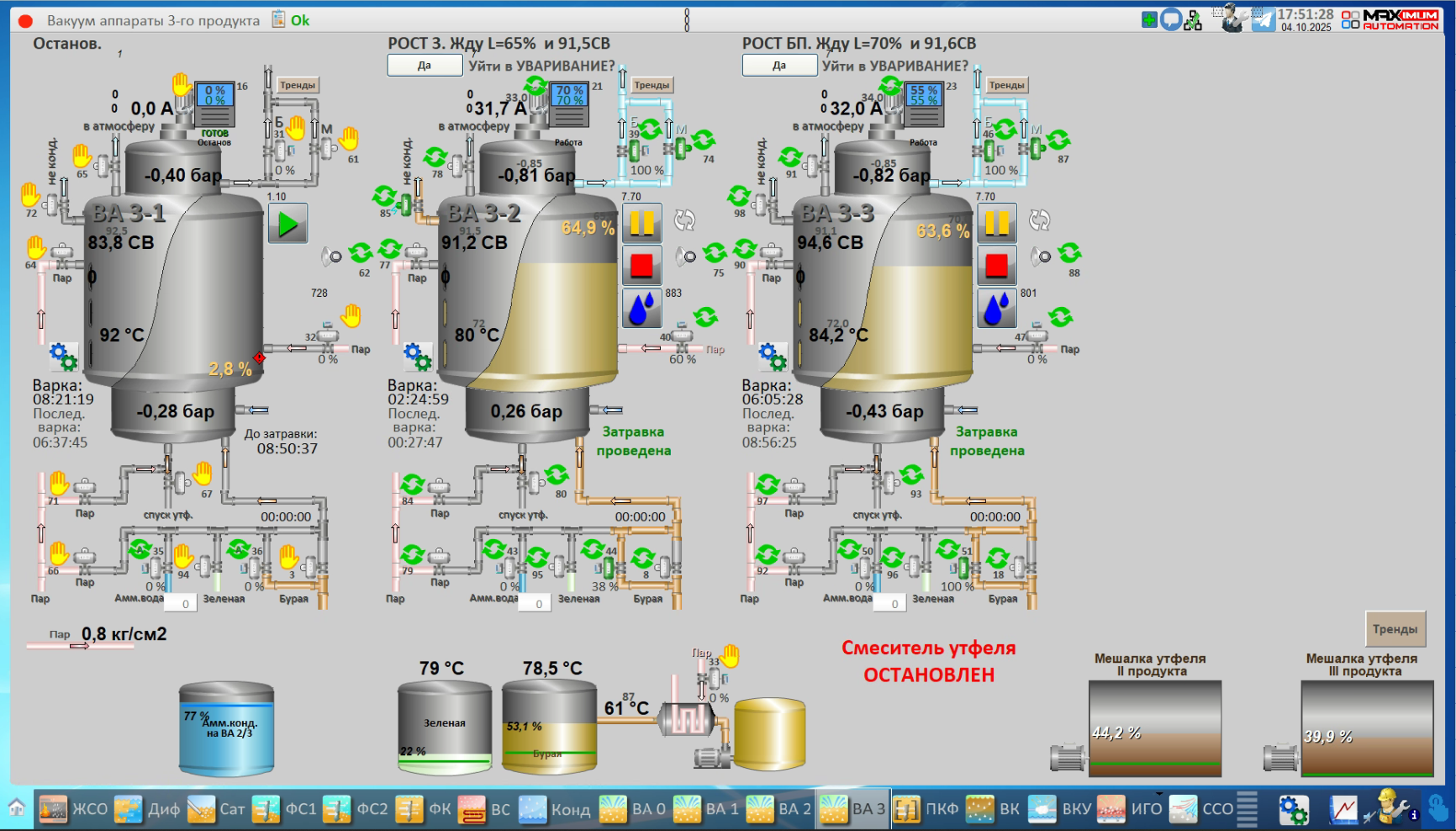Click the red stop button on ВА 3-3
This screenshot has width=1456, height=831.
click(996, 266)
